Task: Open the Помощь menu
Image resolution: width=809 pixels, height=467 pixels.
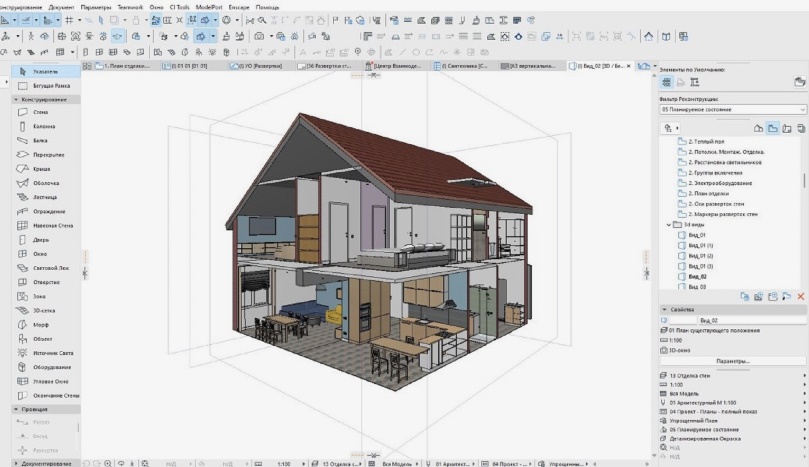Action: pos(267,7)
